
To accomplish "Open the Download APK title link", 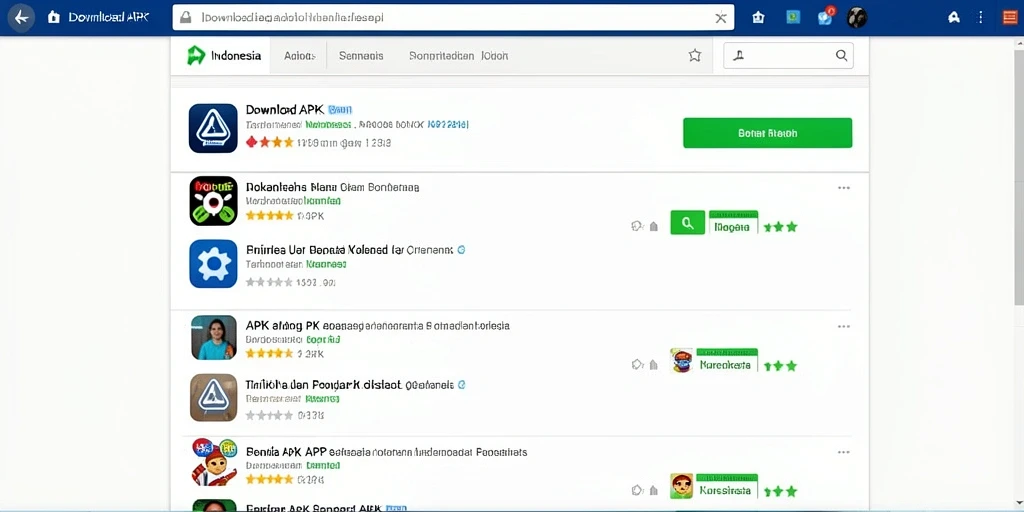I will [x=285, y=110].
